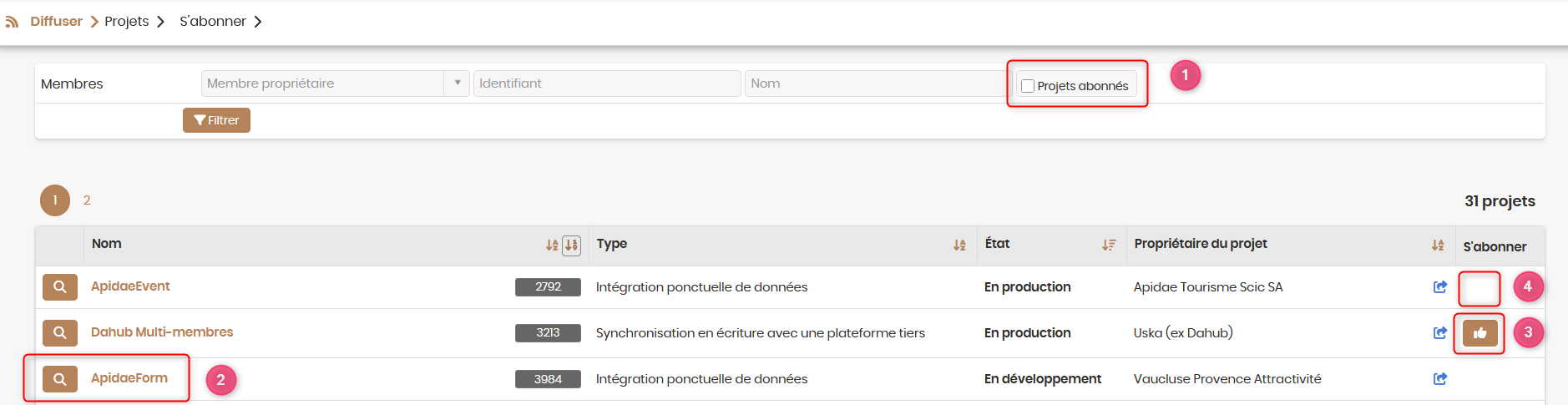The height and width of the screenshot is (405, 1568).
Task: Open the Dahub Multi-membres magnifier button
Action: coord(60,332)
